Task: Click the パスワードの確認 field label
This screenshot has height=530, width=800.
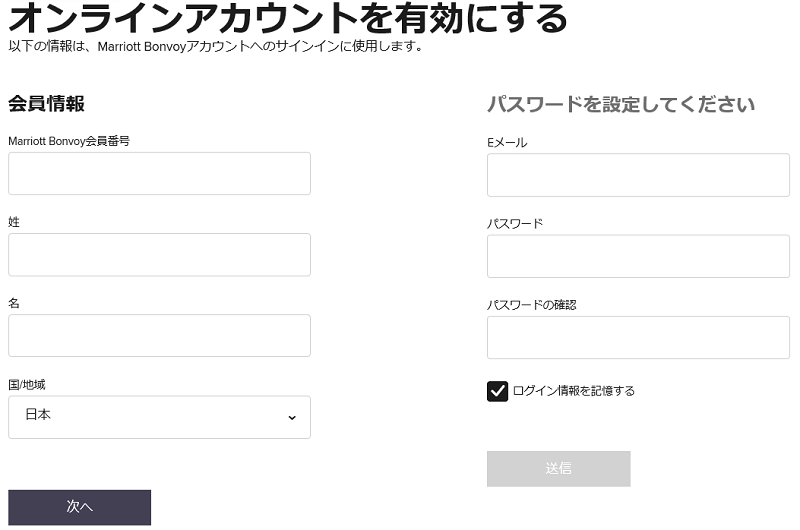Action: tap(532, 305)
